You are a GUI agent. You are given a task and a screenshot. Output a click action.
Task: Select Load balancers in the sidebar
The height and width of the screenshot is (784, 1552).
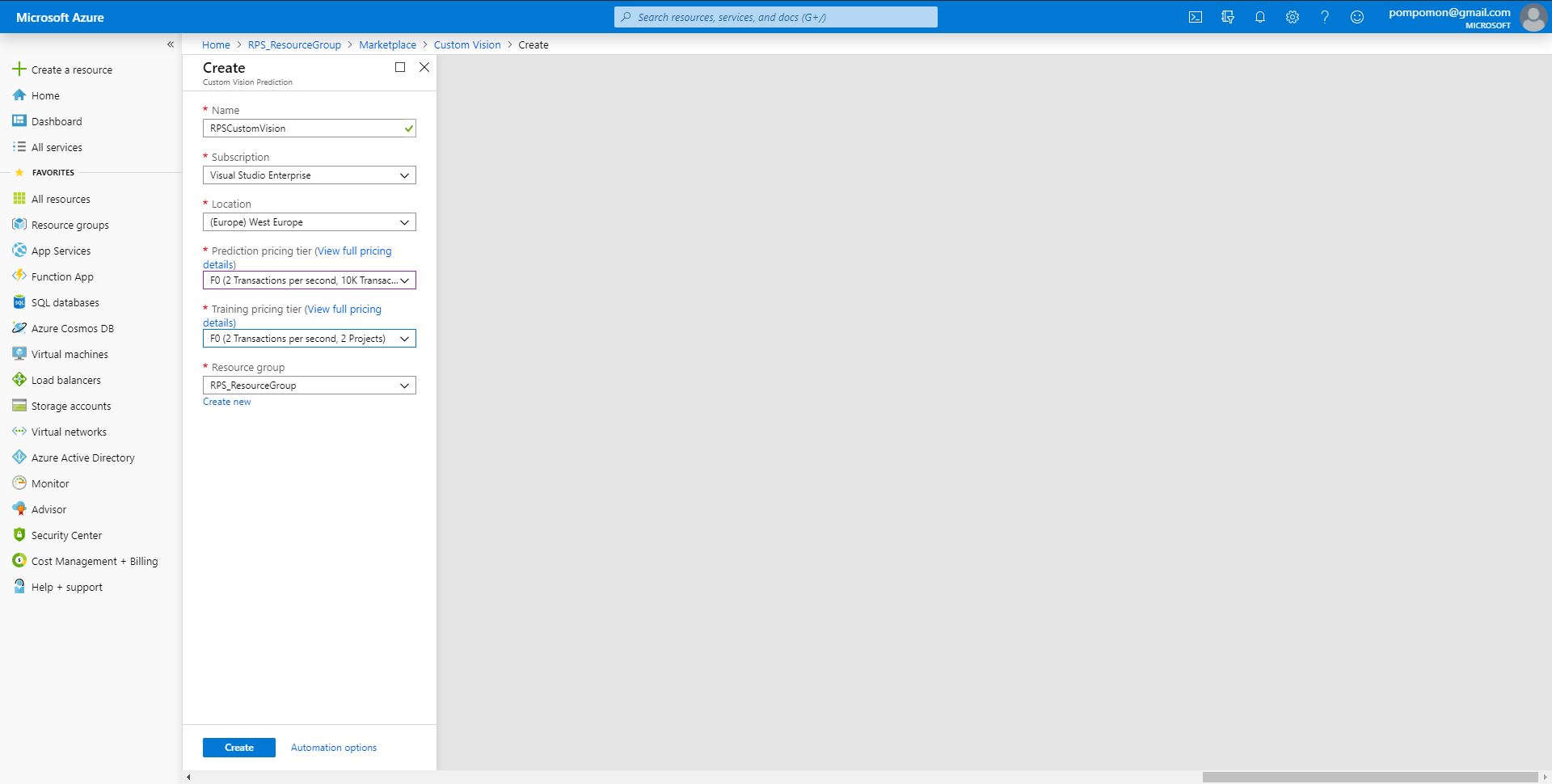pos(66,380)
